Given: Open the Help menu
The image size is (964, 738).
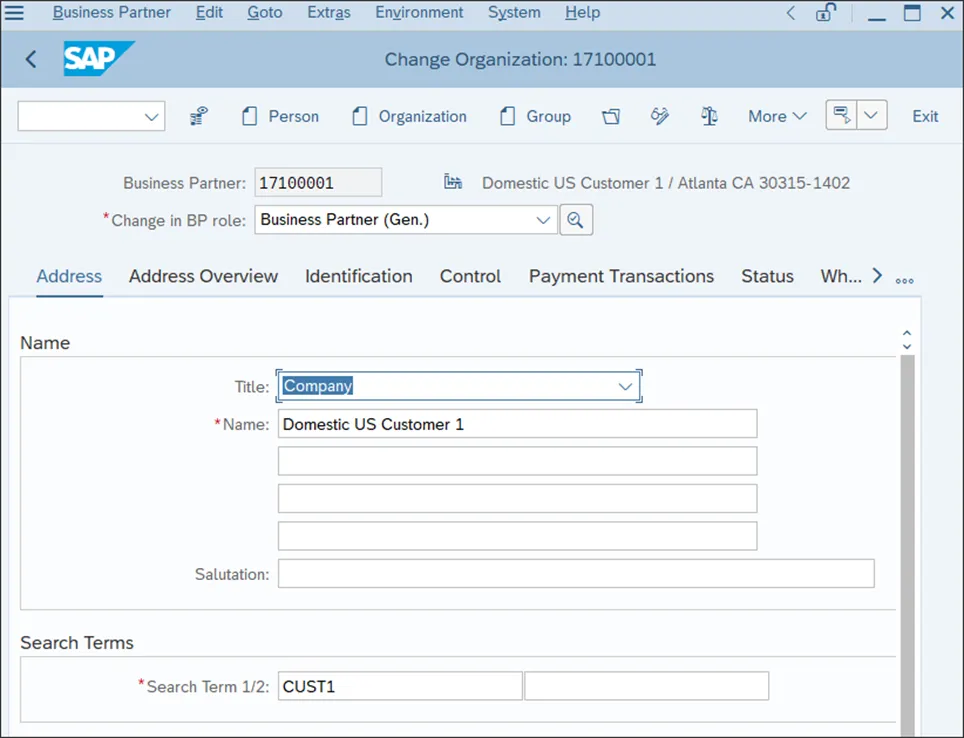Looking at the screenshot, I should [582, 12].
